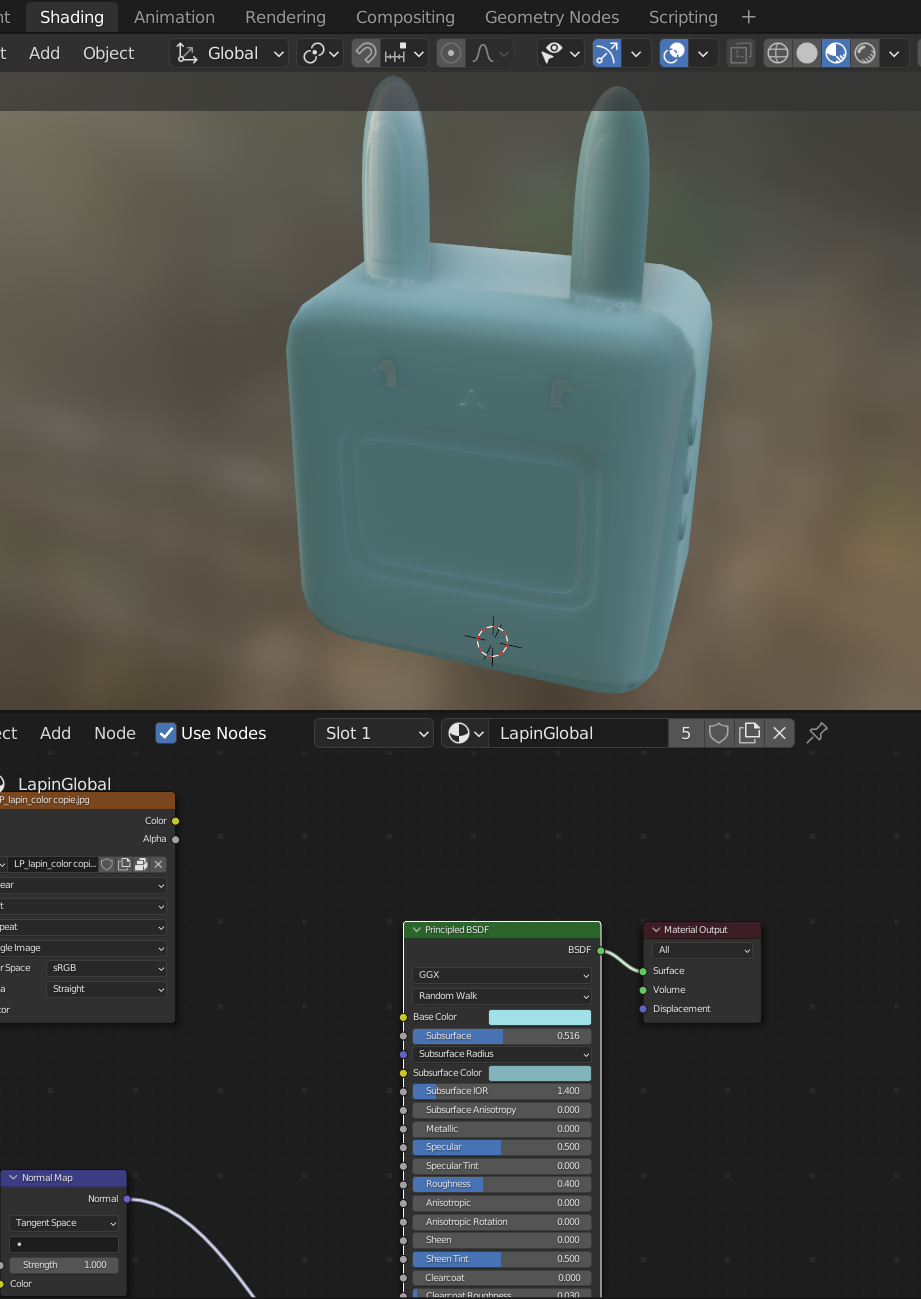Open the node editor Node menu
This screenshot has height=1299, width=921.
click(115, 733)
